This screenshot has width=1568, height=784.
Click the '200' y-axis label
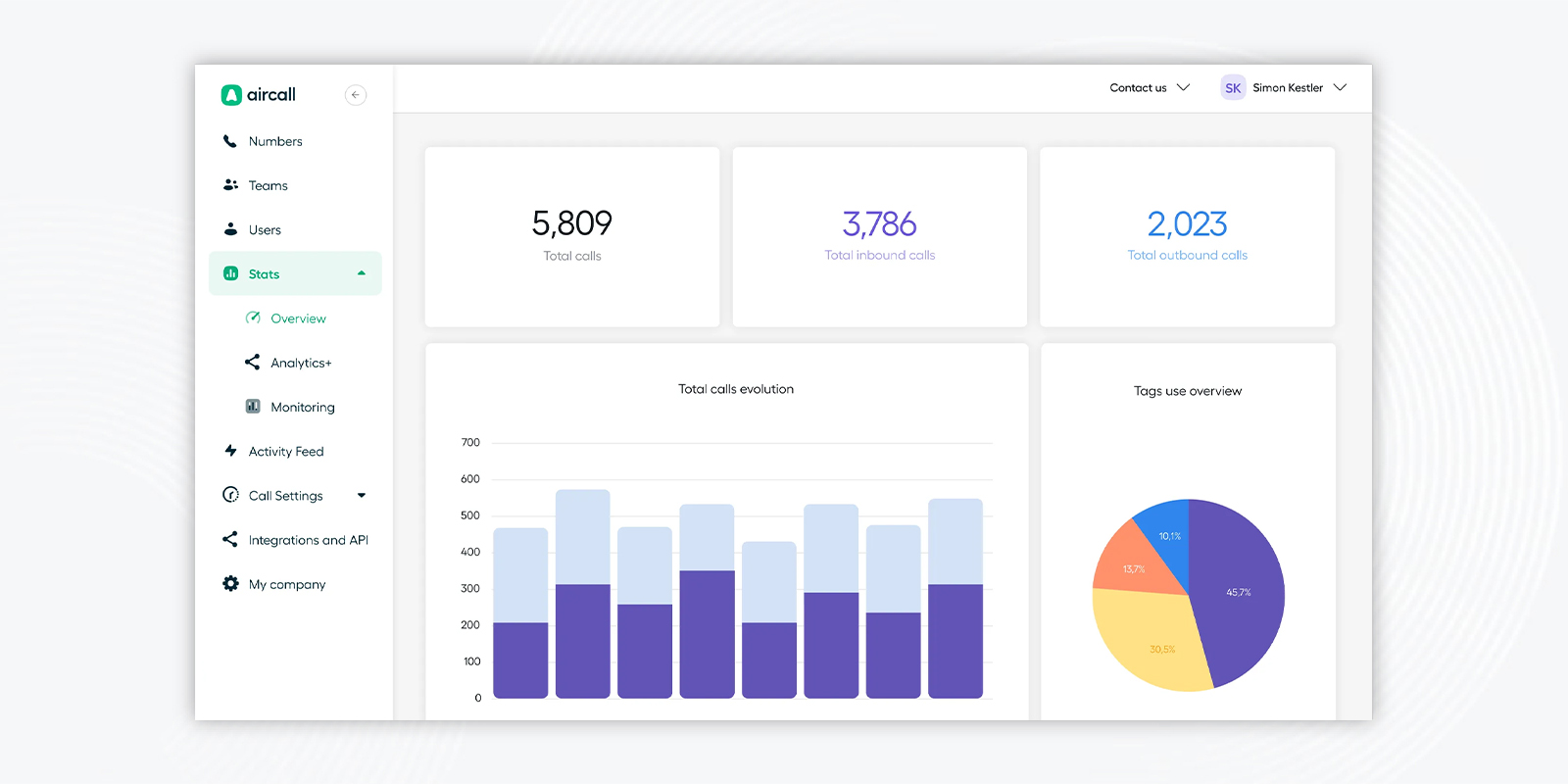point(470,625)
